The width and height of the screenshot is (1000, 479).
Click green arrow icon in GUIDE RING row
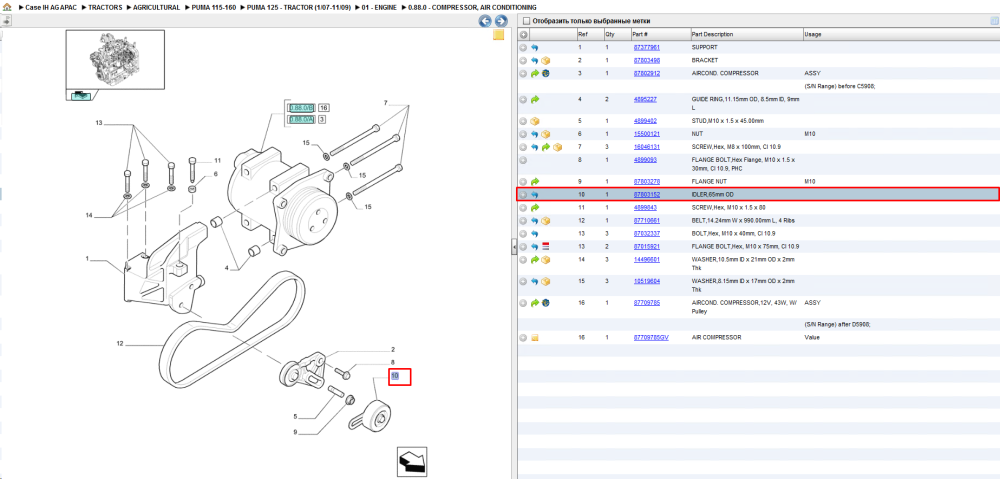[x=534, y=99]
